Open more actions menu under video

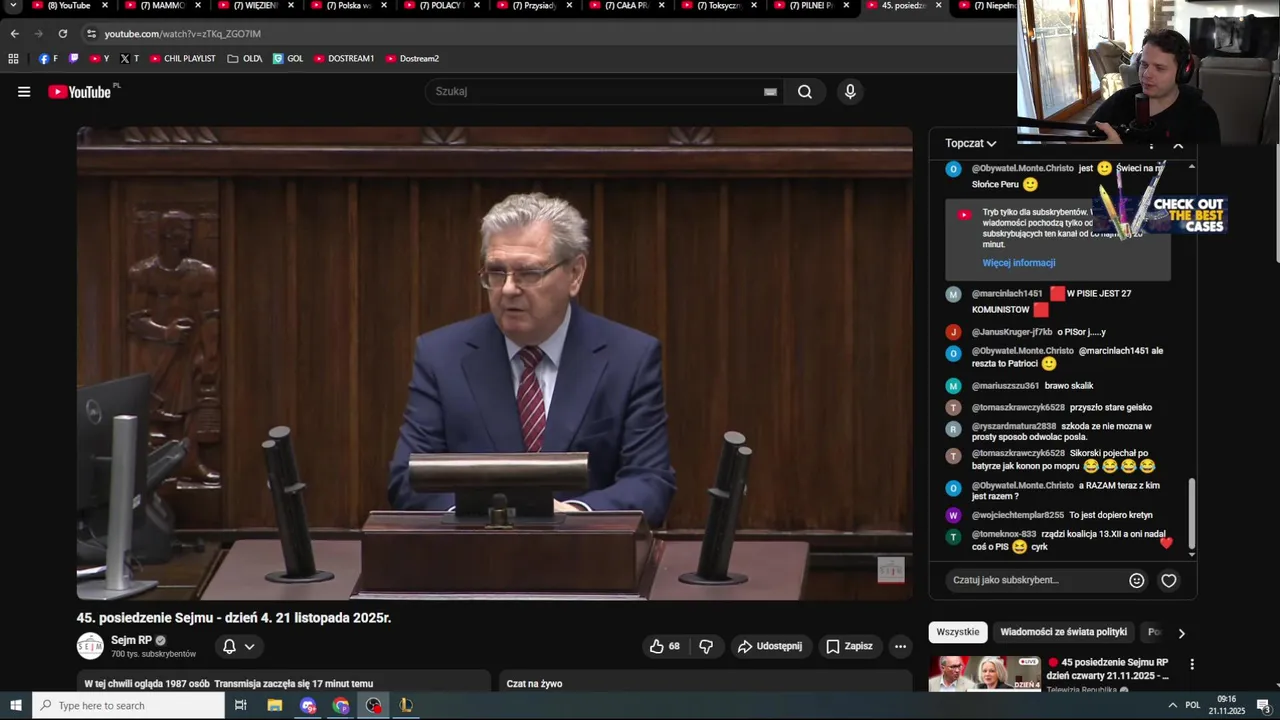(x=900, y=646)
